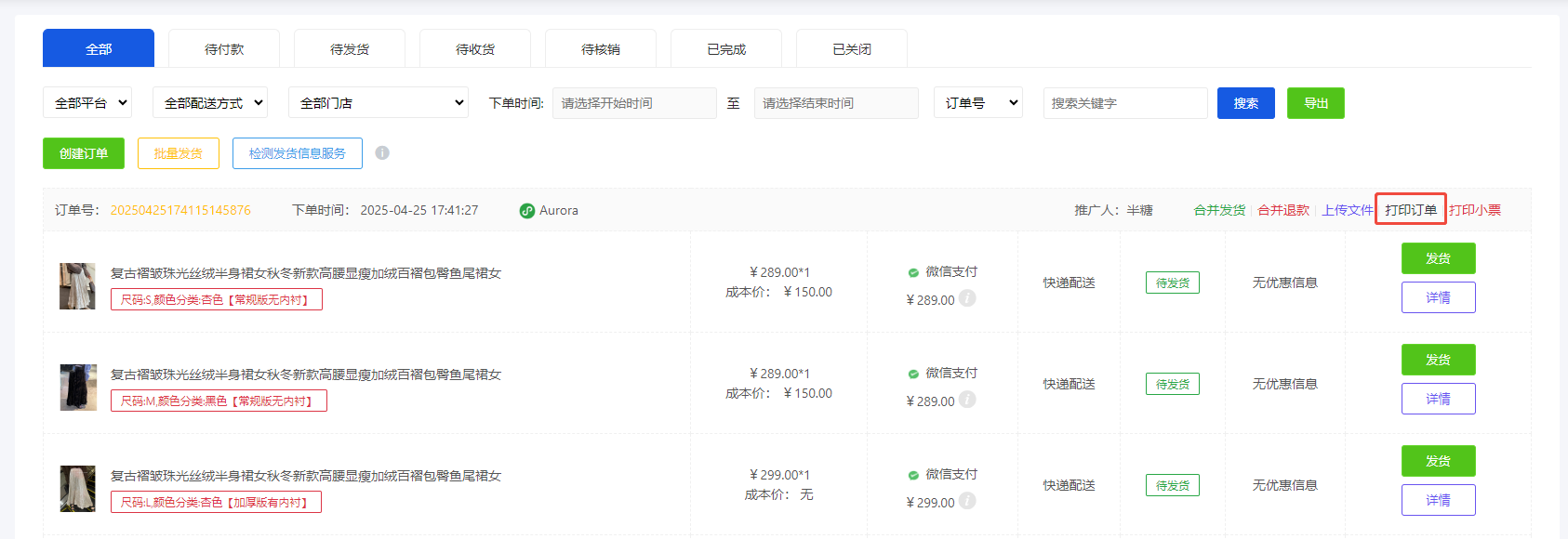Image resolution: width=1568 pixels, height=539 pixels.
Task: Open the 全部配送方式 delivery method dropdown
Action: click(210, 103)
